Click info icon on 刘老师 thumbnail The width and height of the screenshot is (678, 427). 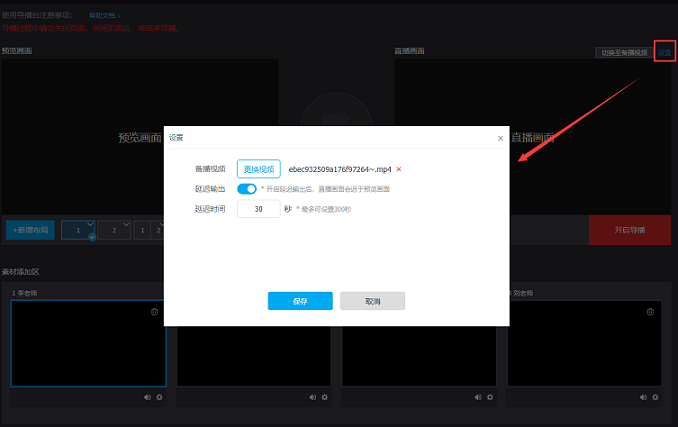point(650,312)
